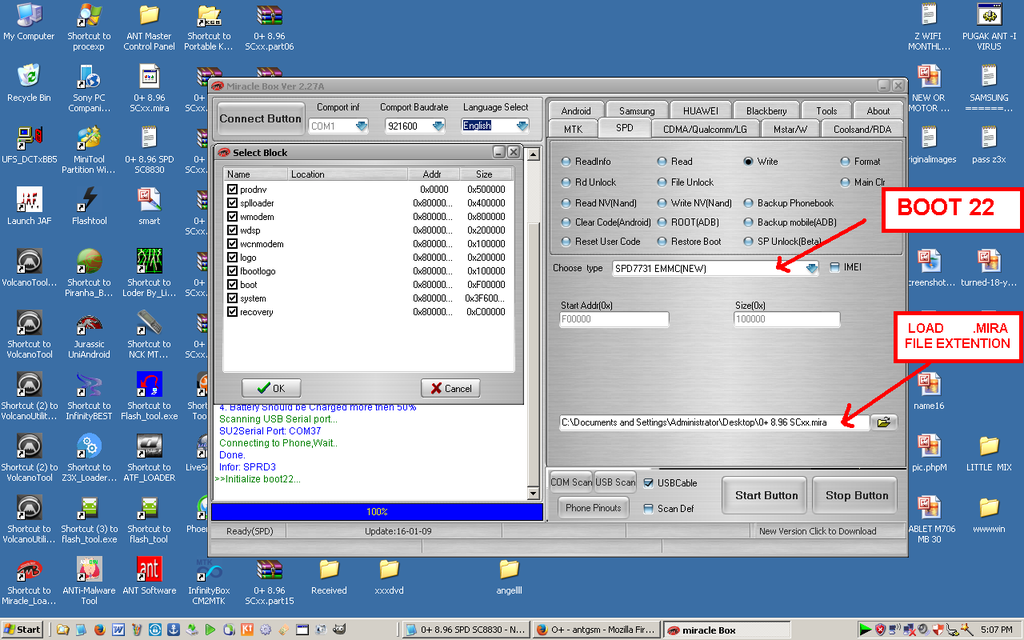Switch to the Samsung tab
The height and width of the screenshot is (640, 1024).
[x=637, y=110]
